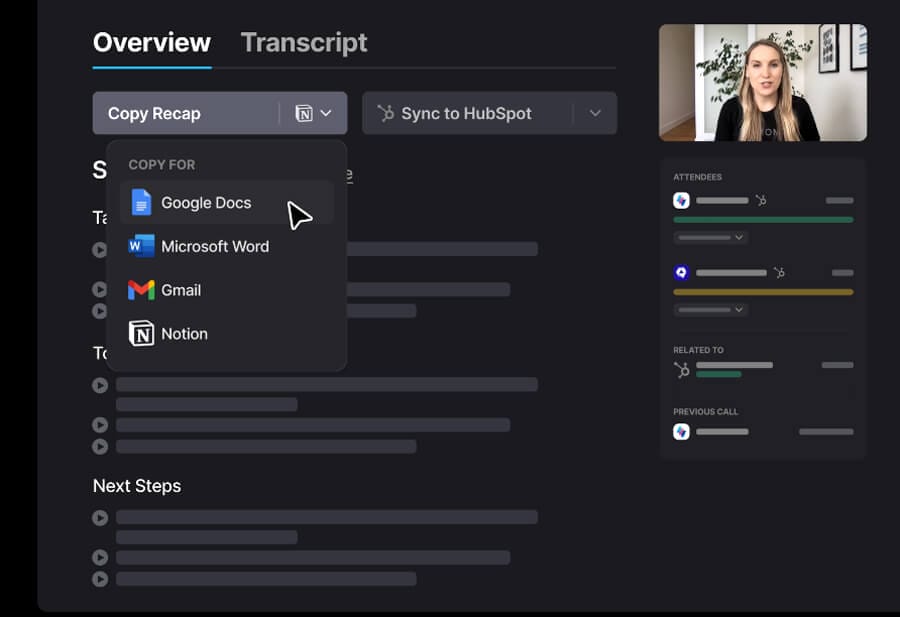
Task: Click HubSpot logo on the Sync button
Action: [386, 113]
